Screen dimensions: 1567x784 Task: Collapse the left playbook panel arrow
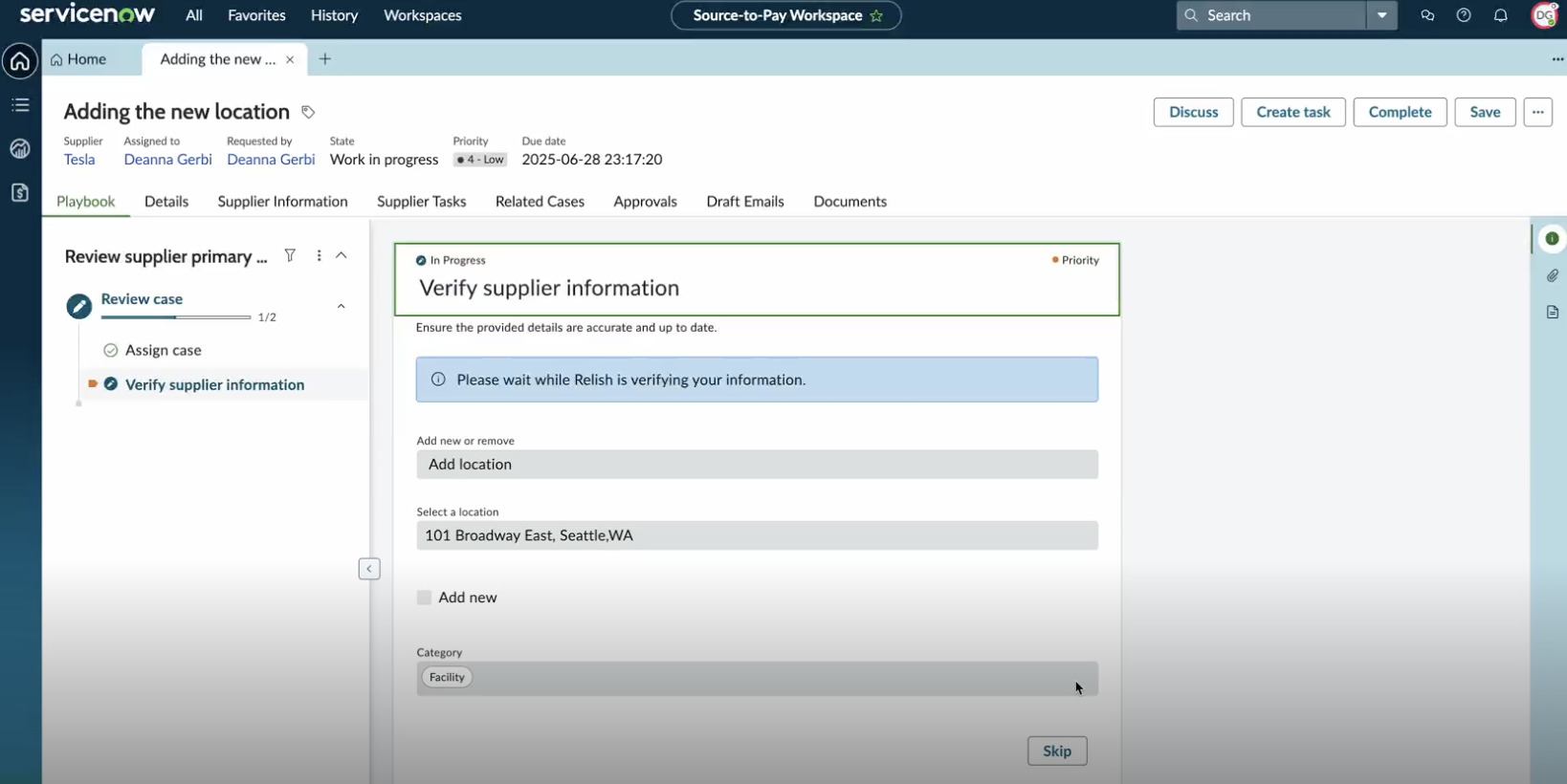(369, 569)
